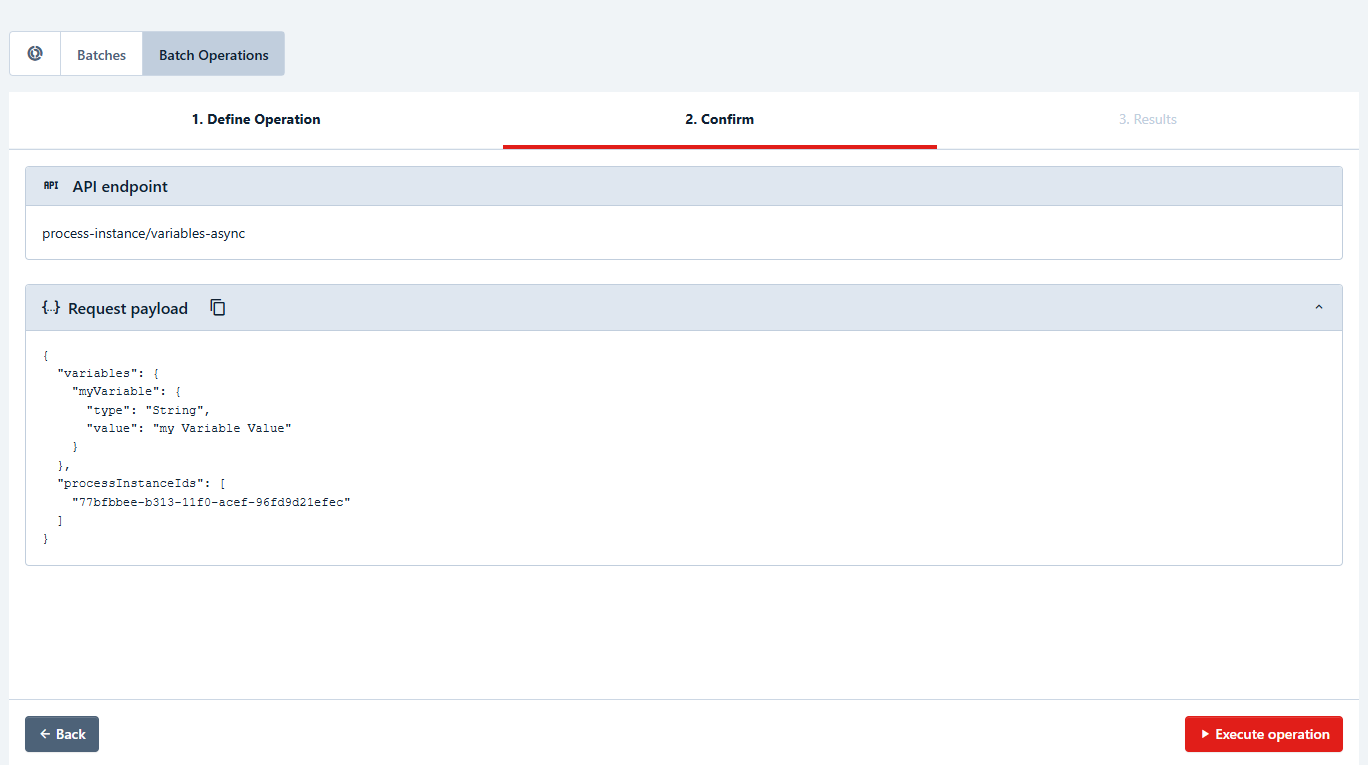Click the process instance ID string in payload
The width and height of the screenshot is (1368, 765).
coord(211,502)
